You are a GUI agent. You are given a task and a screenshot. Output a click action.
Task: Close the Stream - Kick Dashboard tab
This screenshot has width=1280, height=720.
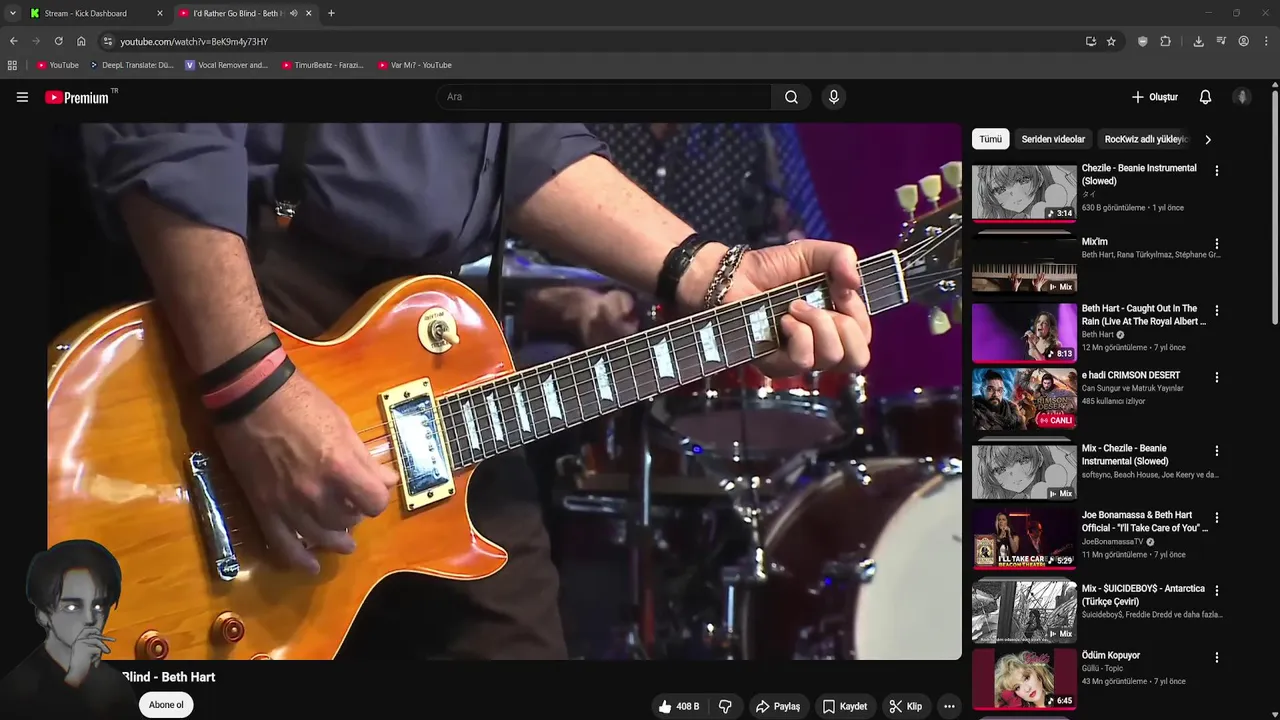160,13
